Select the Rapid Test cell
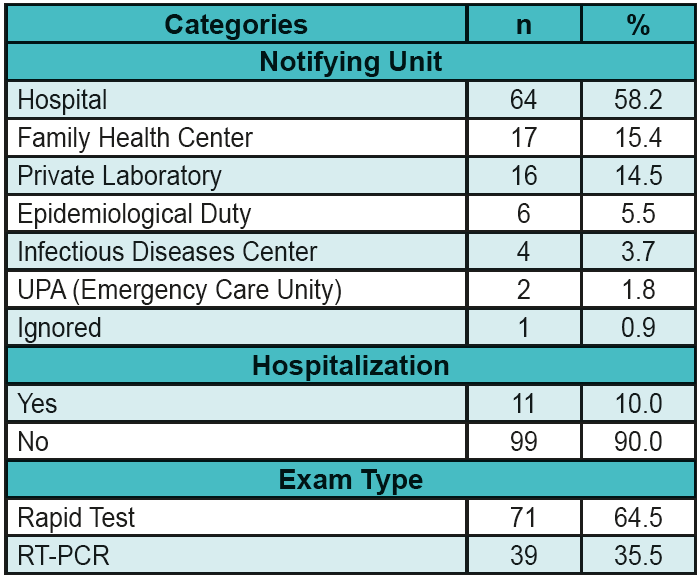Screen dimensions: 700x577 coord(76,517)
